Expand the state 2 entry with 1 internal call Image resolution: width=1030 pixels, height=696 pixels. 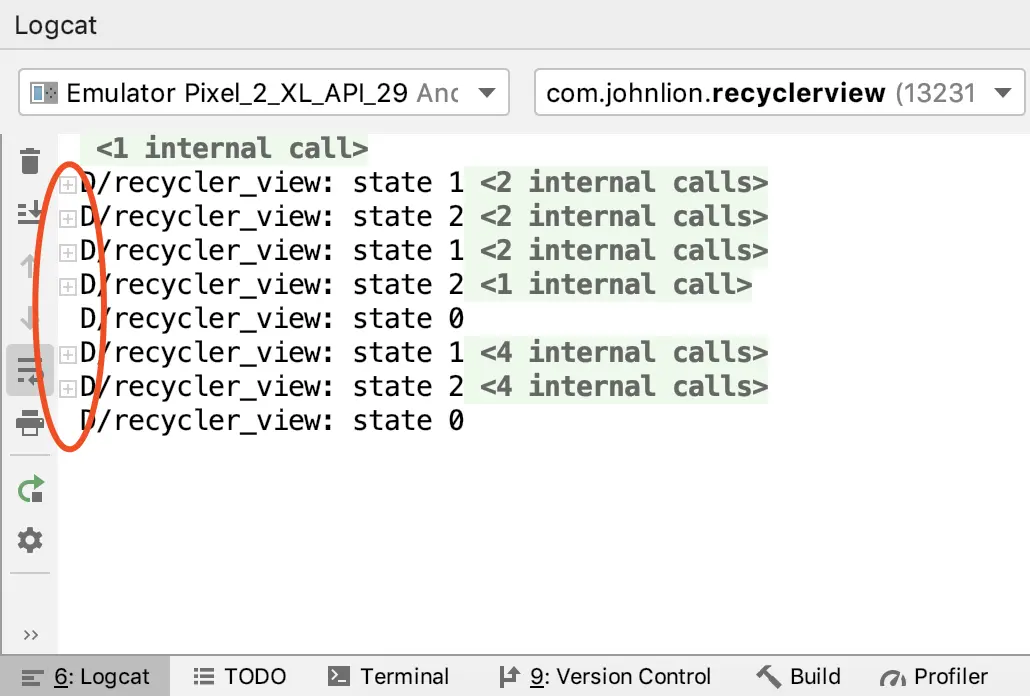(x=67, y=287)
